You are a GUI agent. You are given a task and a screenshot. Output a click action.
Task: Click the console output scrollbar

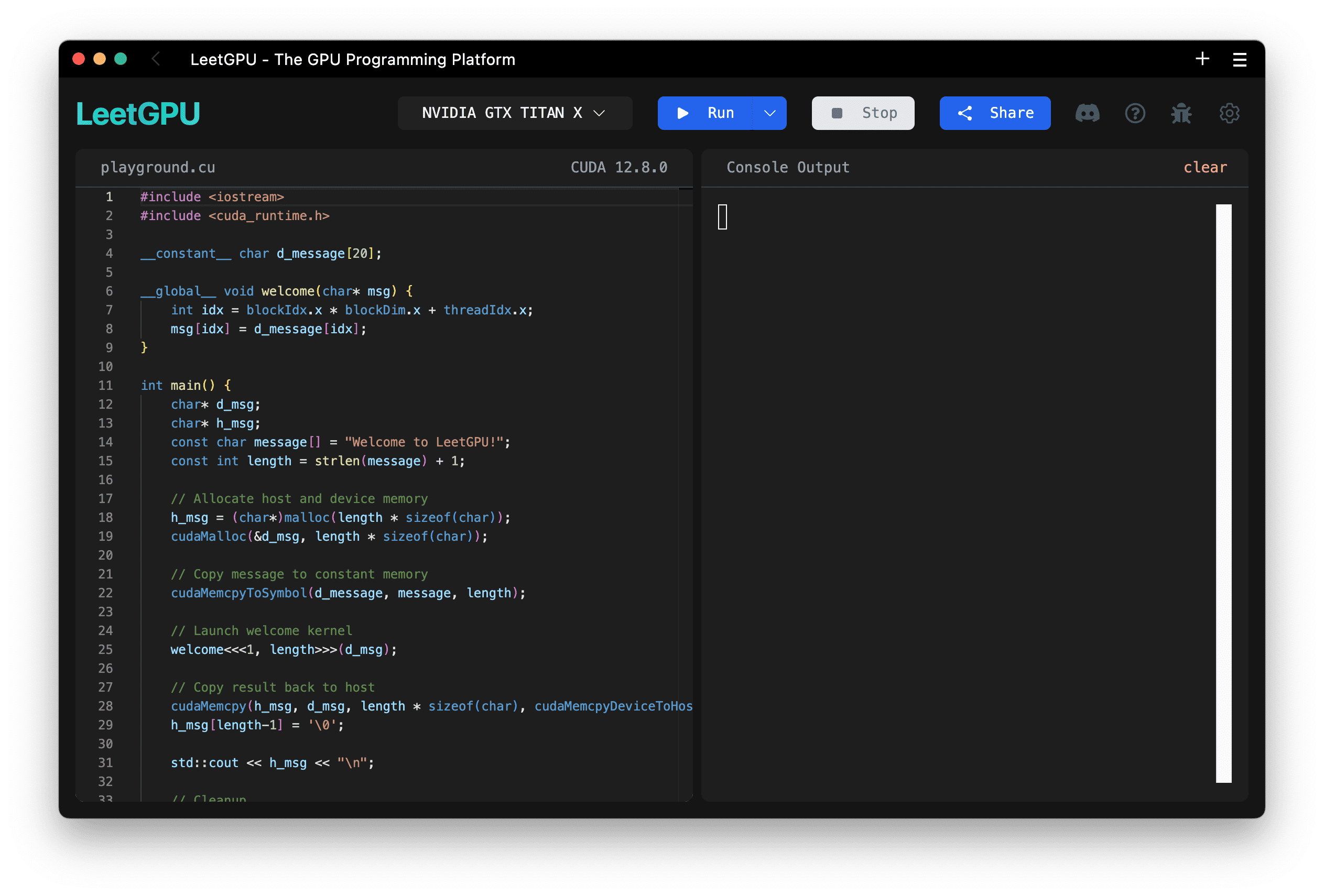tap(1223, 493)
